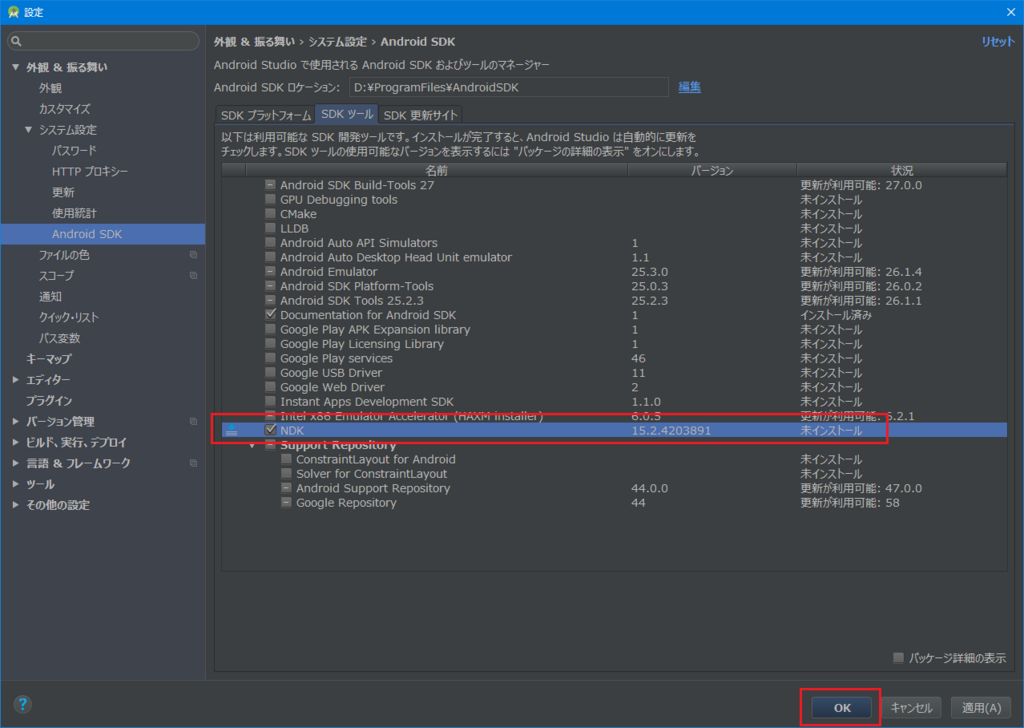
Task: Enable the LLDB checkbox
Action: [270, 228]
